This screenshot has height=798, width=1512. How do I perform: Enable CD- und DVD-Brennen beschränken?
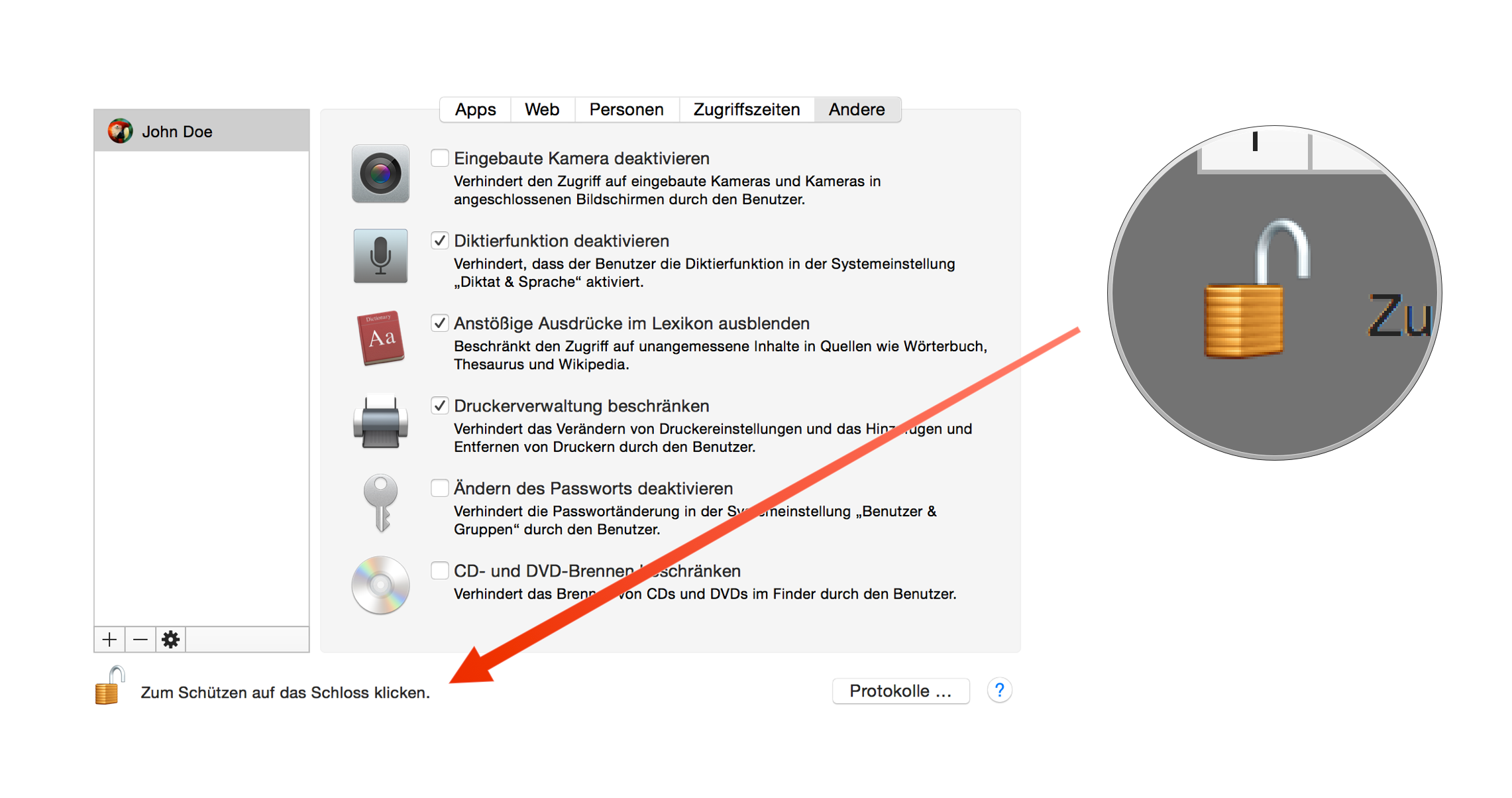pyautogui.click(x=439, y=570)
